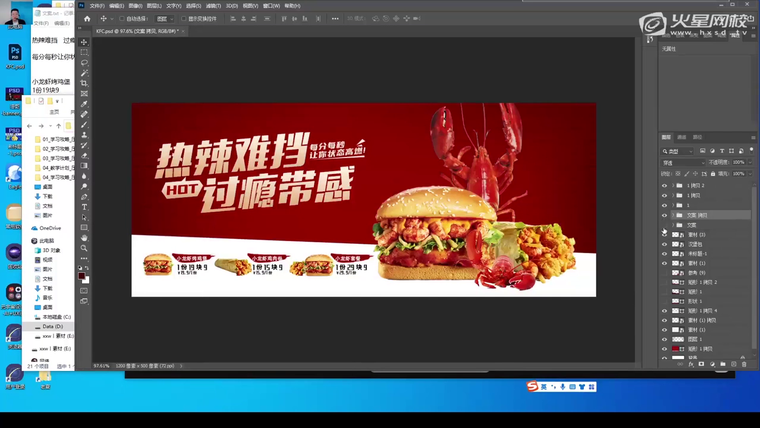
Task: Select the Zoom magnifier tool
Action: coord(85,248)
